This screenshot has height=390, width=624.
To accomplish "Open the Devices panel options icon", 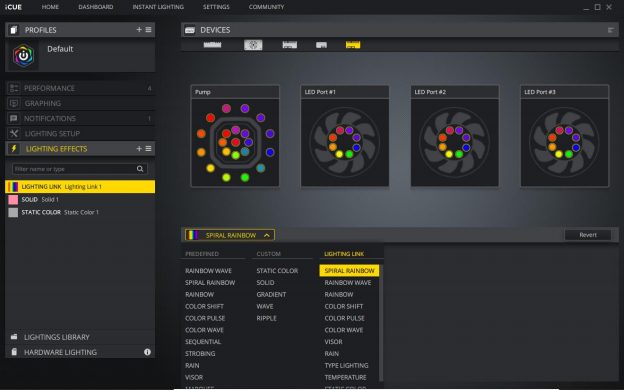I will click(610, 30).
